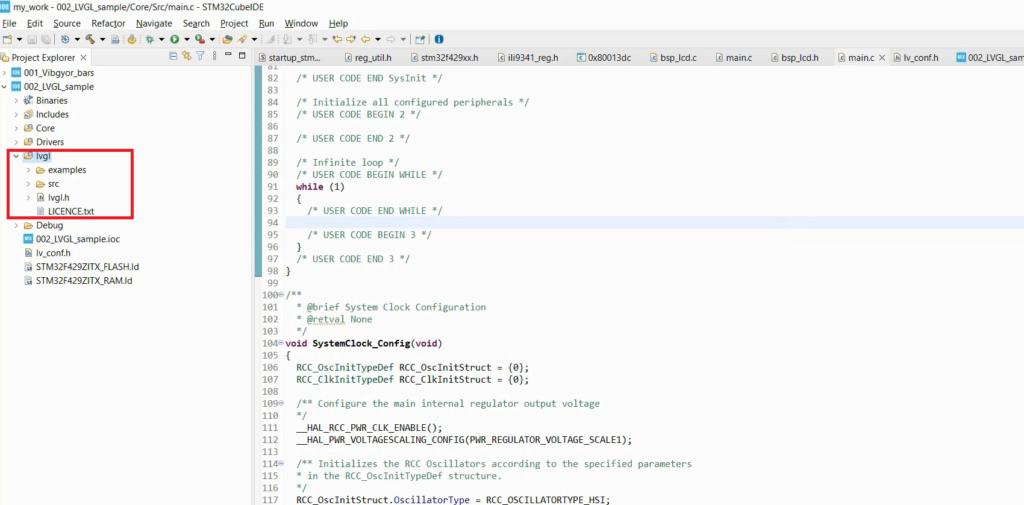Image resolution: width=1024 pixels, height=505 pixels.
Task: Click the Build hammer icon in toolbar
Action: click(90, 39)
